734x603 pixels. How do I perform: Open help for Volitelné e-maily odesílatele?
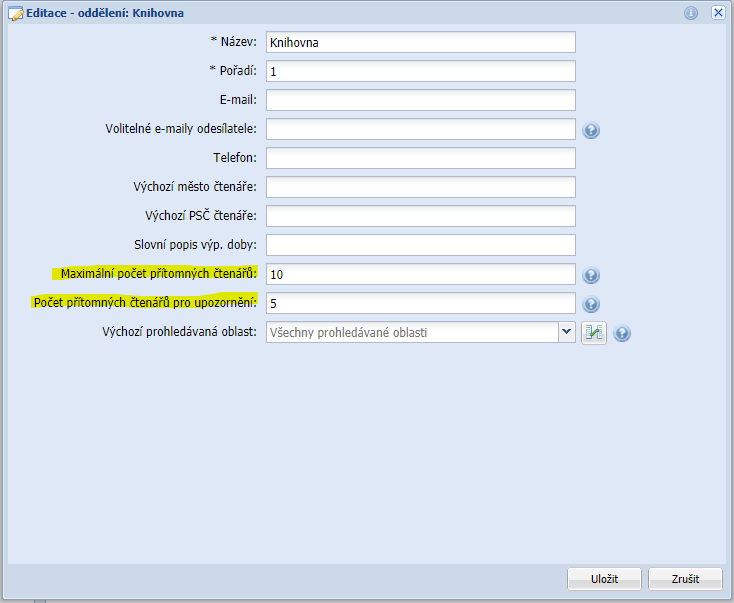click(x=591, y=130)
